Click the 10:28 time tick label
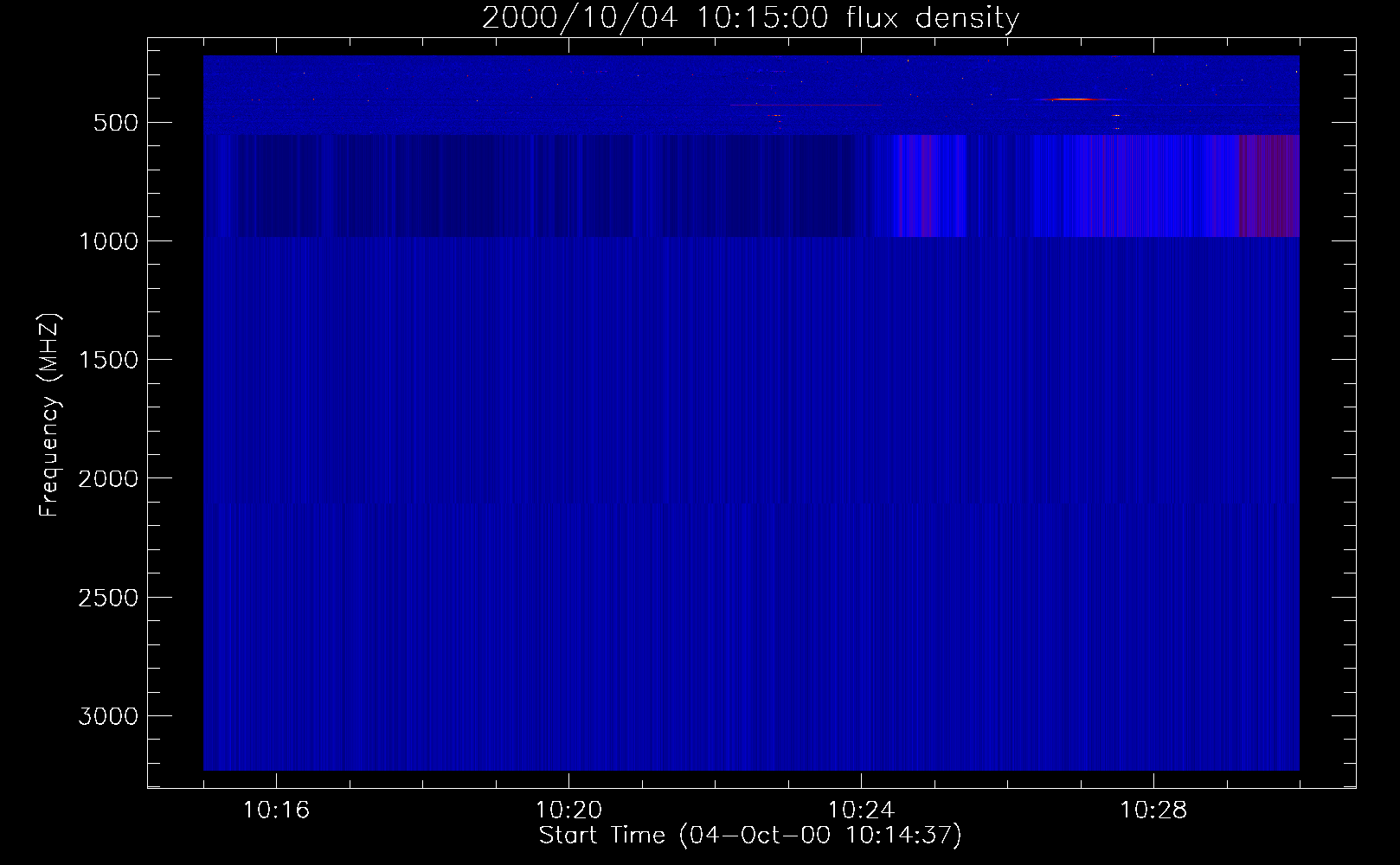This screenshot has height=865, width=1400. tap(1153, 811)
